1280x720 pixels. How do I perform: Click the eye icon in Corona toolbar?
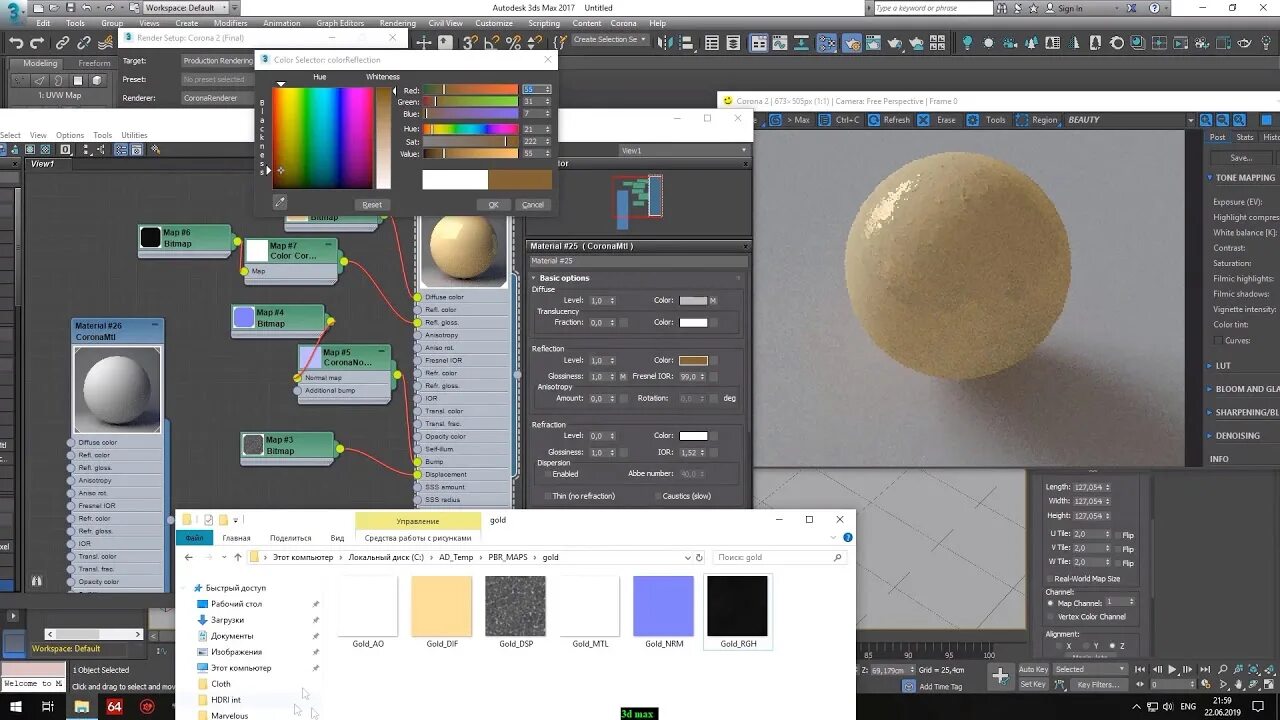click(x=1245, y=43)
